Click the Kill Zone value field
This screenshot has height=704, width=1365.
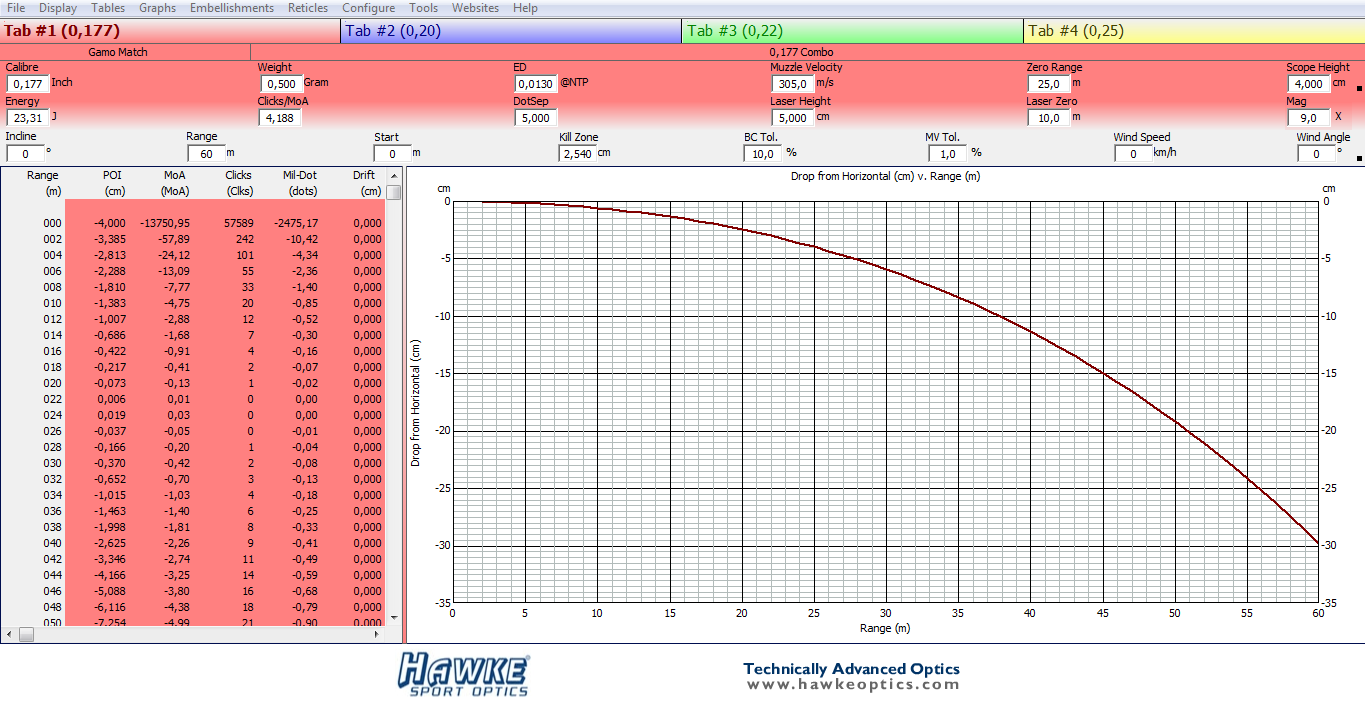(576, 154)
